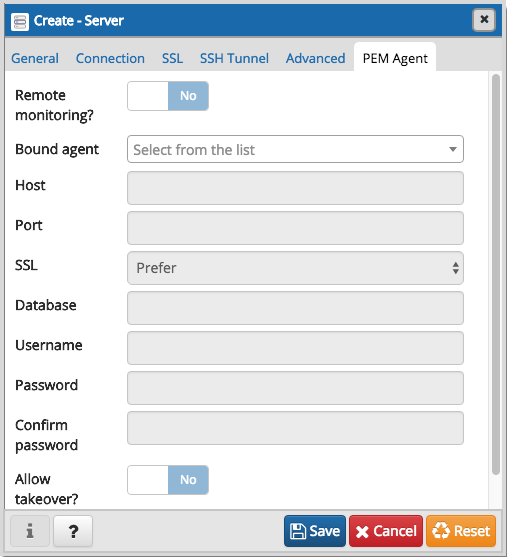Click the Host input field
This screenshot has height=557, width=507.
[295, 188]
